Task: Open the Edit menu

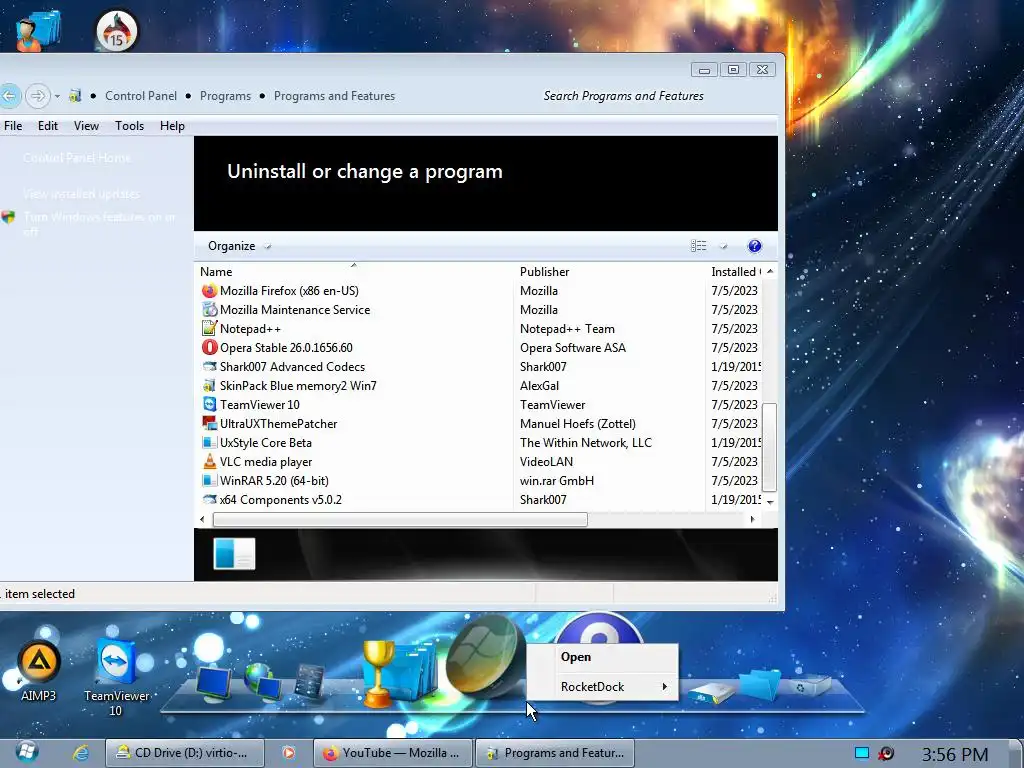Action: pos(48,125)
